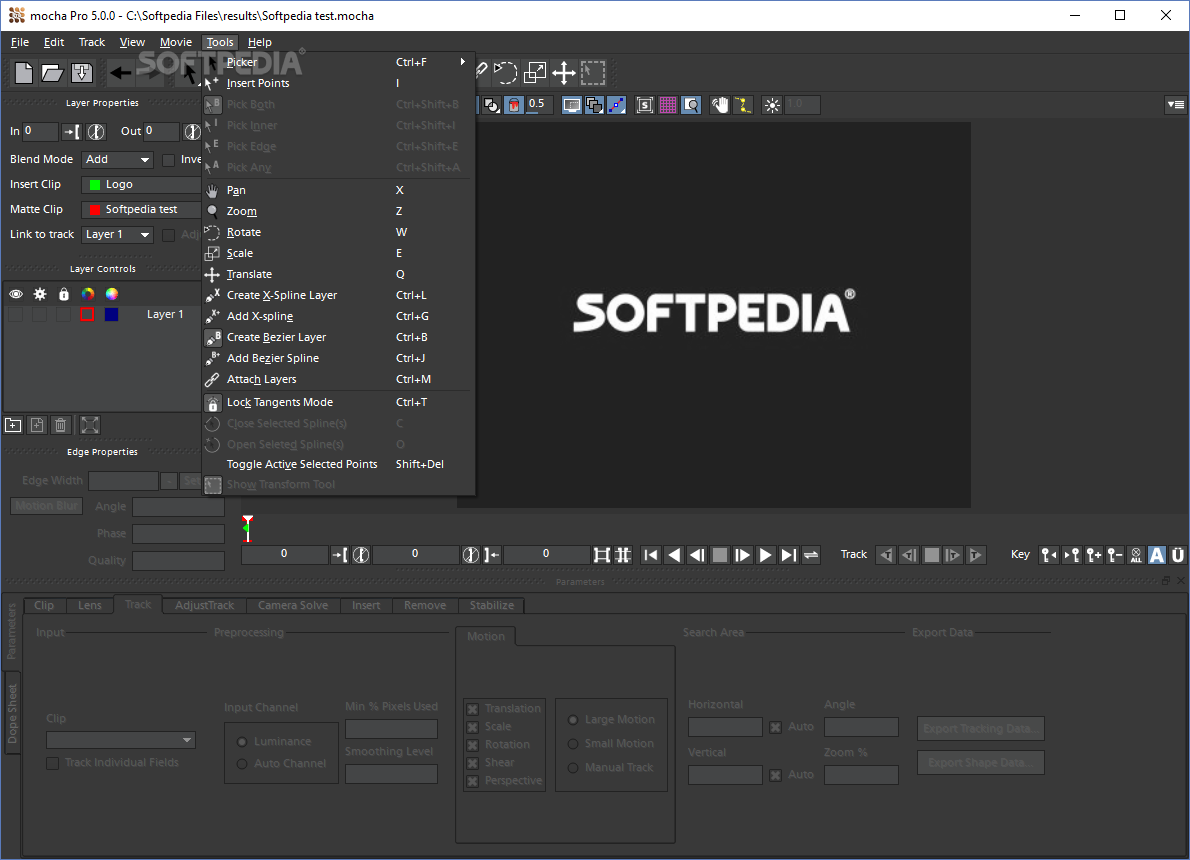1190x860 pixels.
Task: Open the Insert Clip 'Logo' selector
Action: [x=141, y=184]
